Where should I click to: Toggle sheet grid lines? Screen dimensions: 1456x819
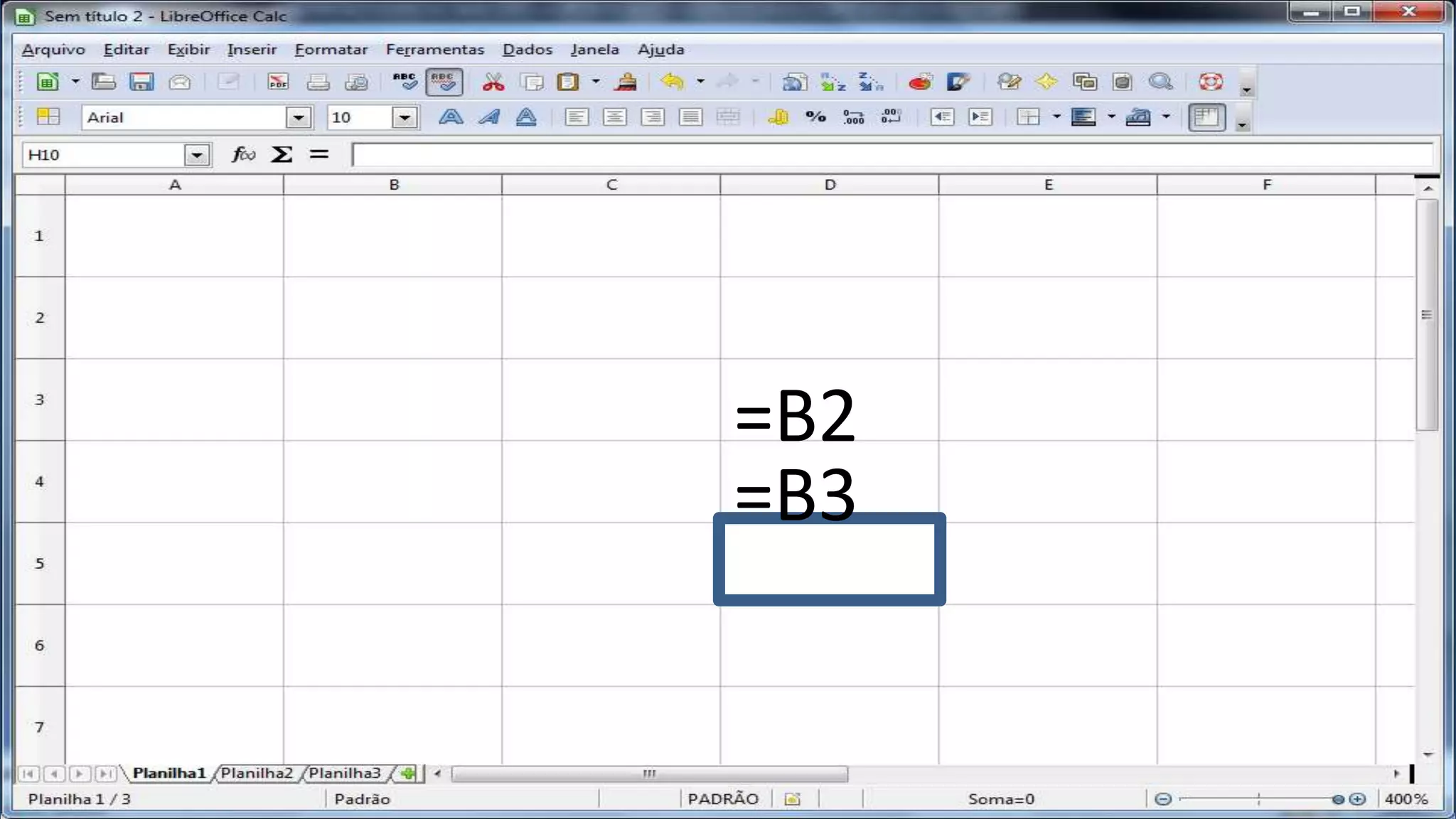click(1206, 117)
